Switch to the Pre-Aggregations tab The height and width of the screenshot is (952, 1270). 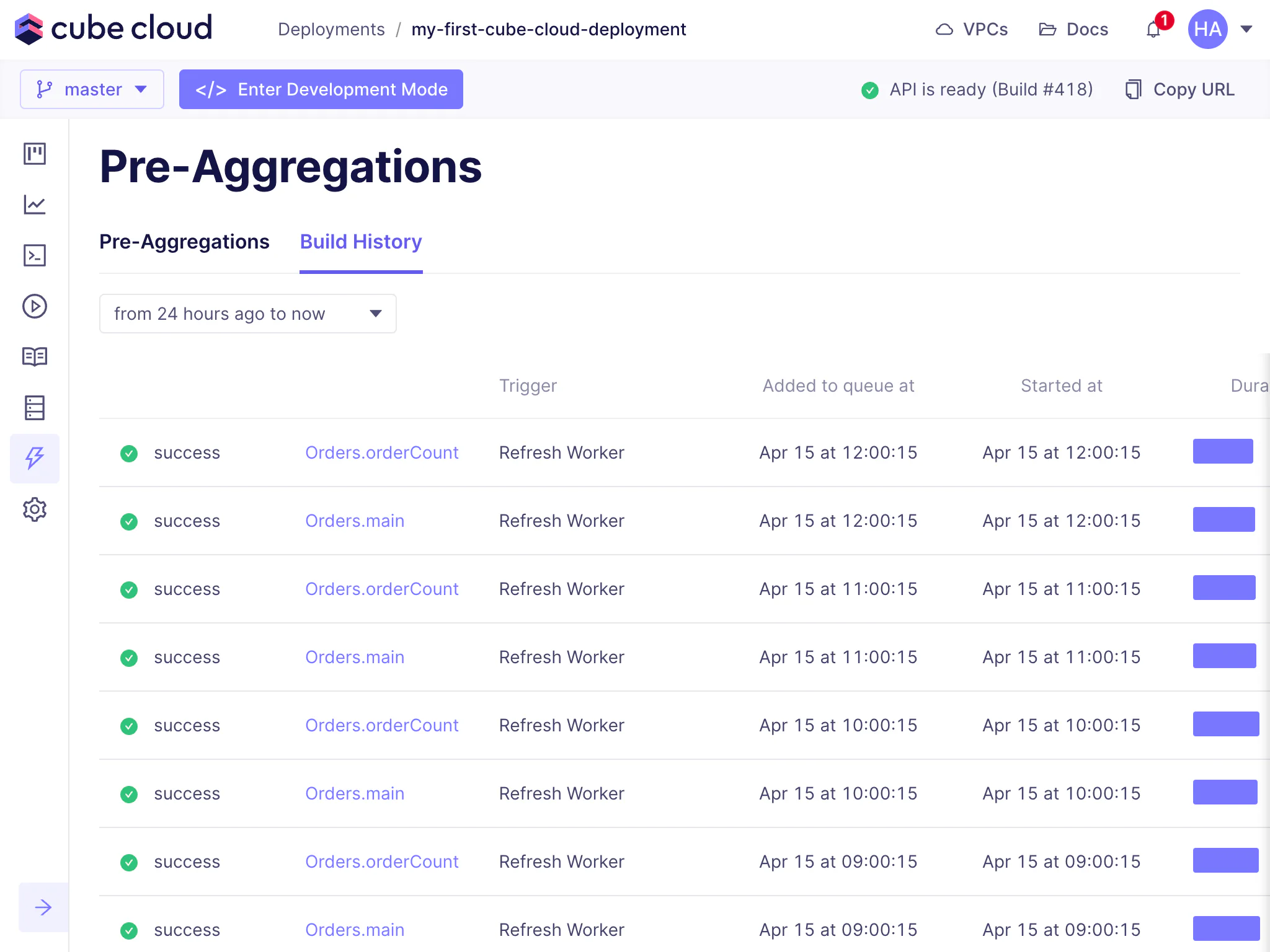pyautogui.click(x=184, y=242)
